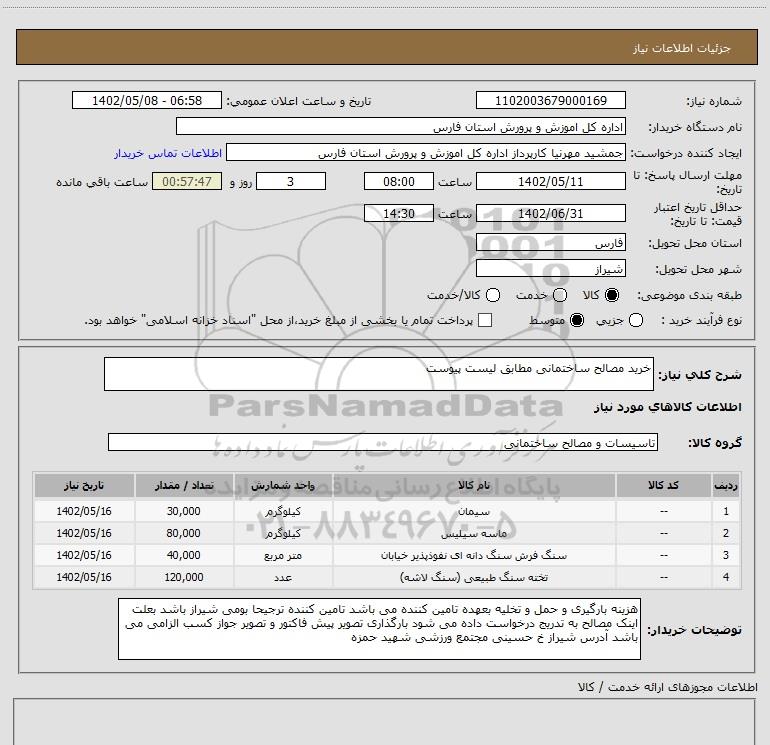Click the تعداد / مقدار column header
Screen dimensions: 770x745
click(184, 485)
